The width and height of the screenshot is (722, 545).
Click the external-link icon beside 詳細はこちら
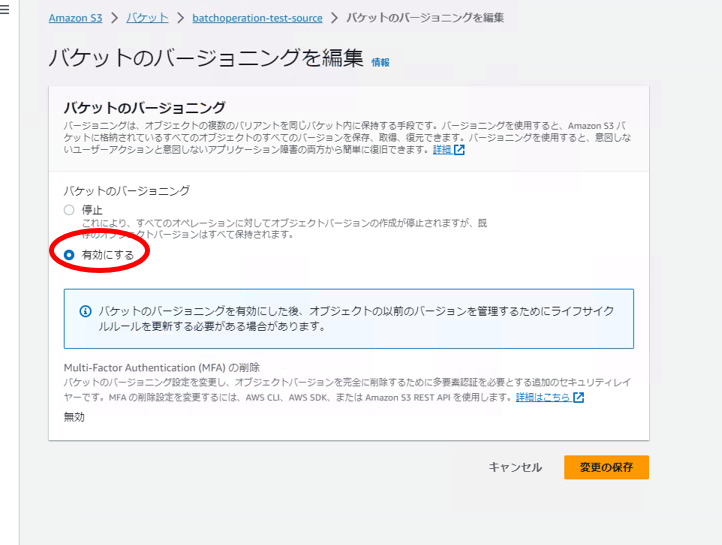click(x=578, y=397)
